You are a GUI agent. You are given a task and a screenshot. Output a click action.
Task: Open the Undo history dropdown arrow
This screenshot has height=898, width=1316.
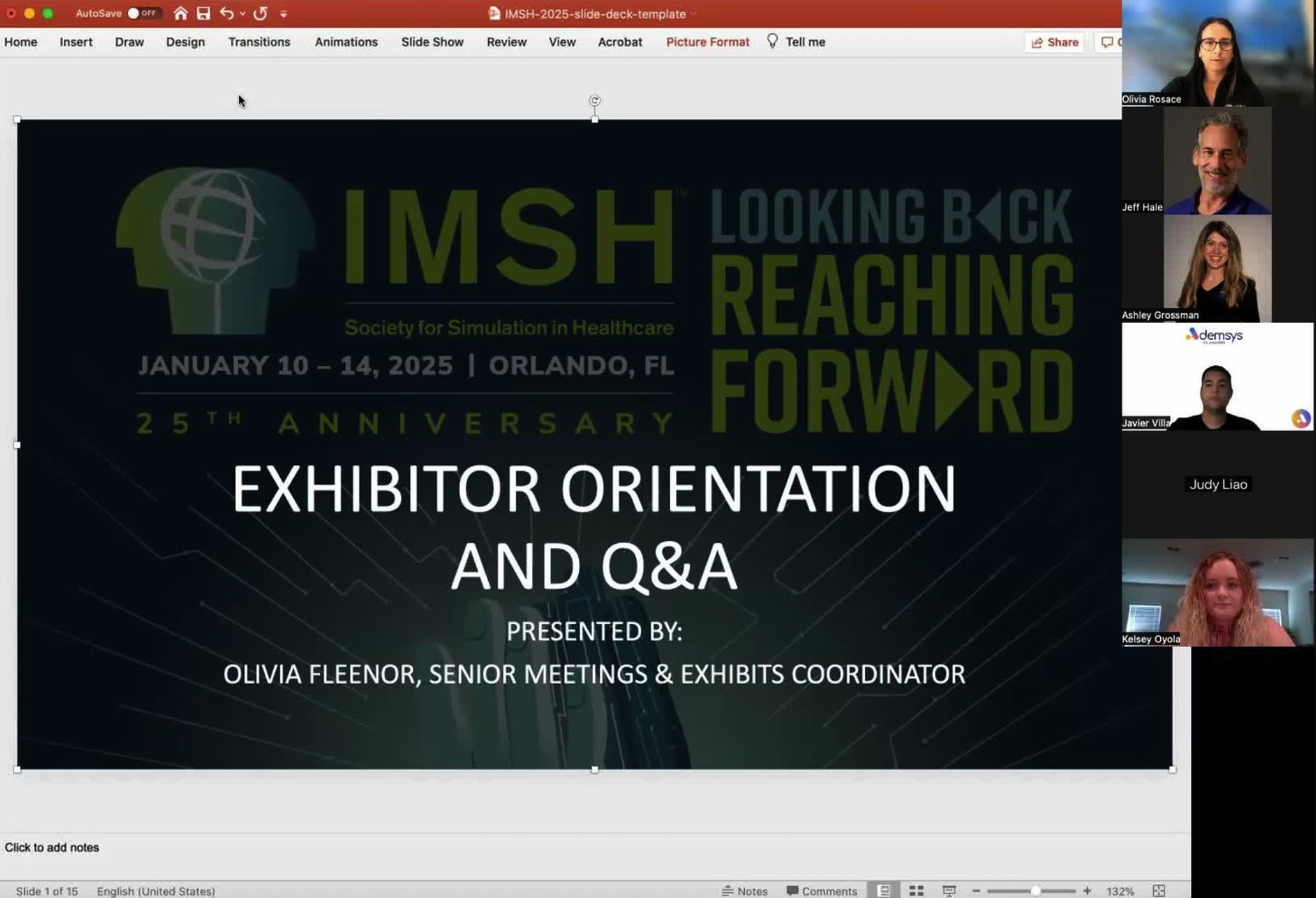pos(243,14)
